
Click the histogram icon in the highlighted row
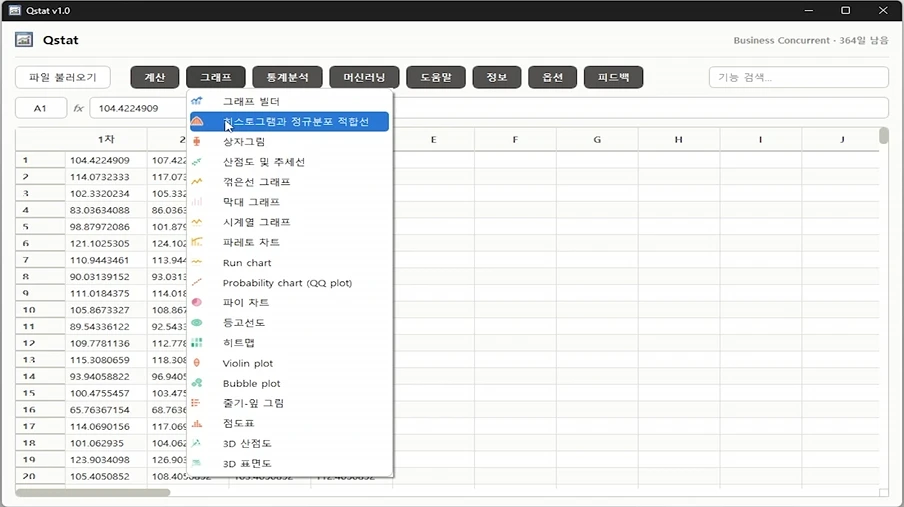pyautogui.click(x=197, y=121)
